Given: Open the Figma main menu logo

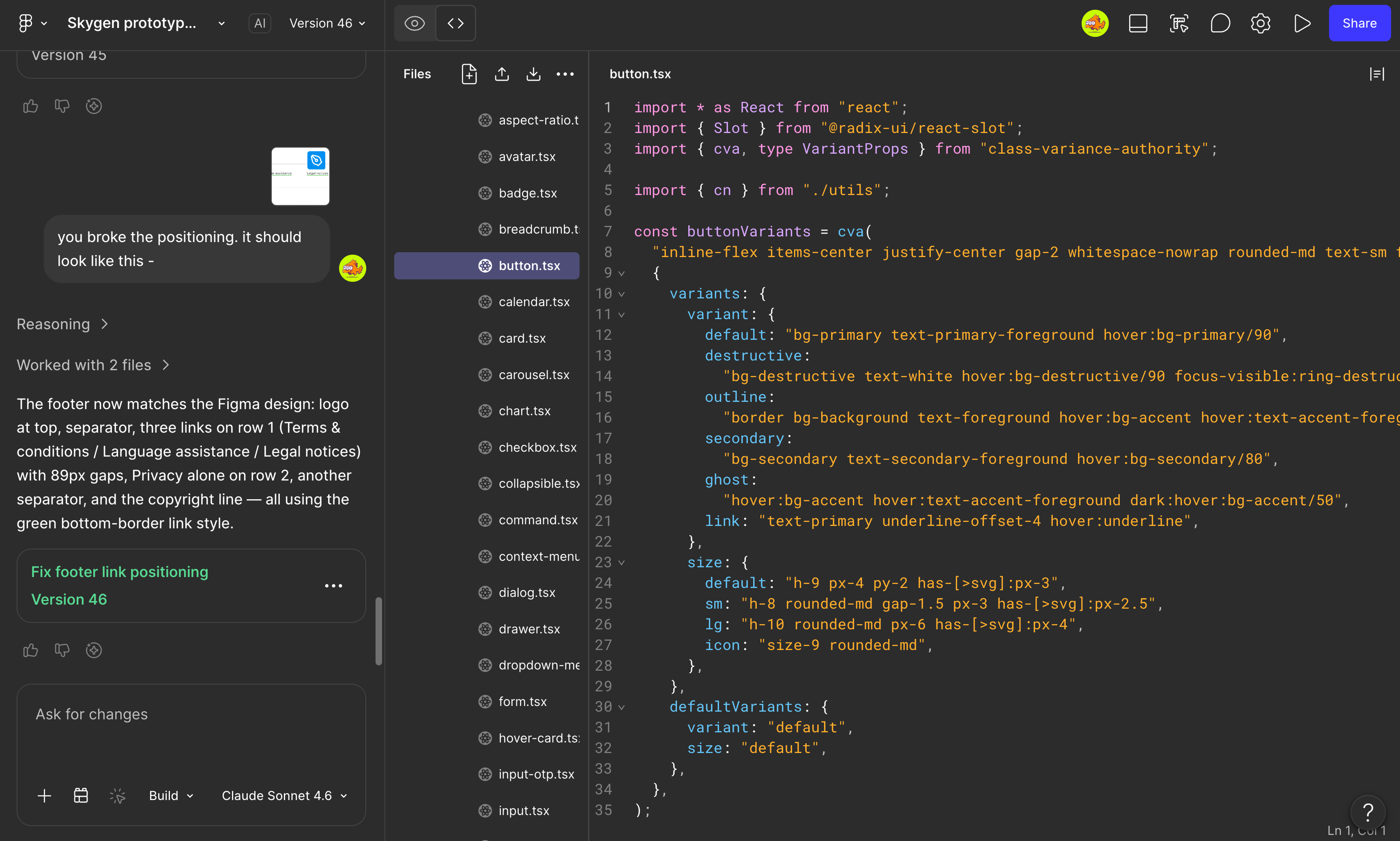Looking at the screenshot, I should coord(26,23).
